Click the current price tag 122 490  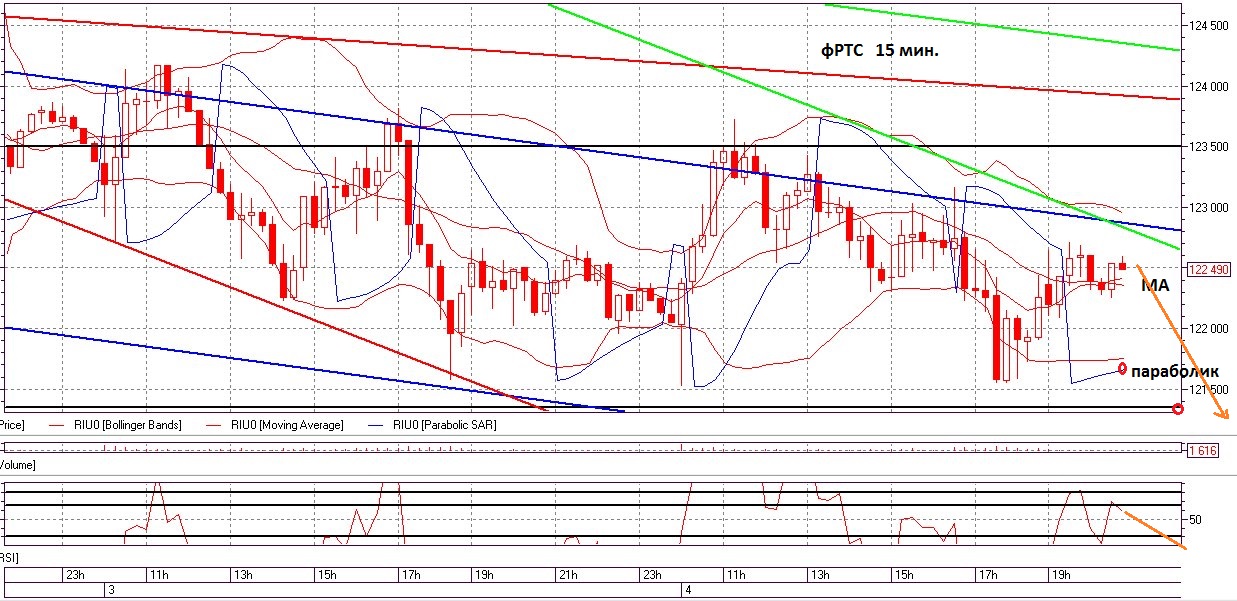pos(1208,269)
